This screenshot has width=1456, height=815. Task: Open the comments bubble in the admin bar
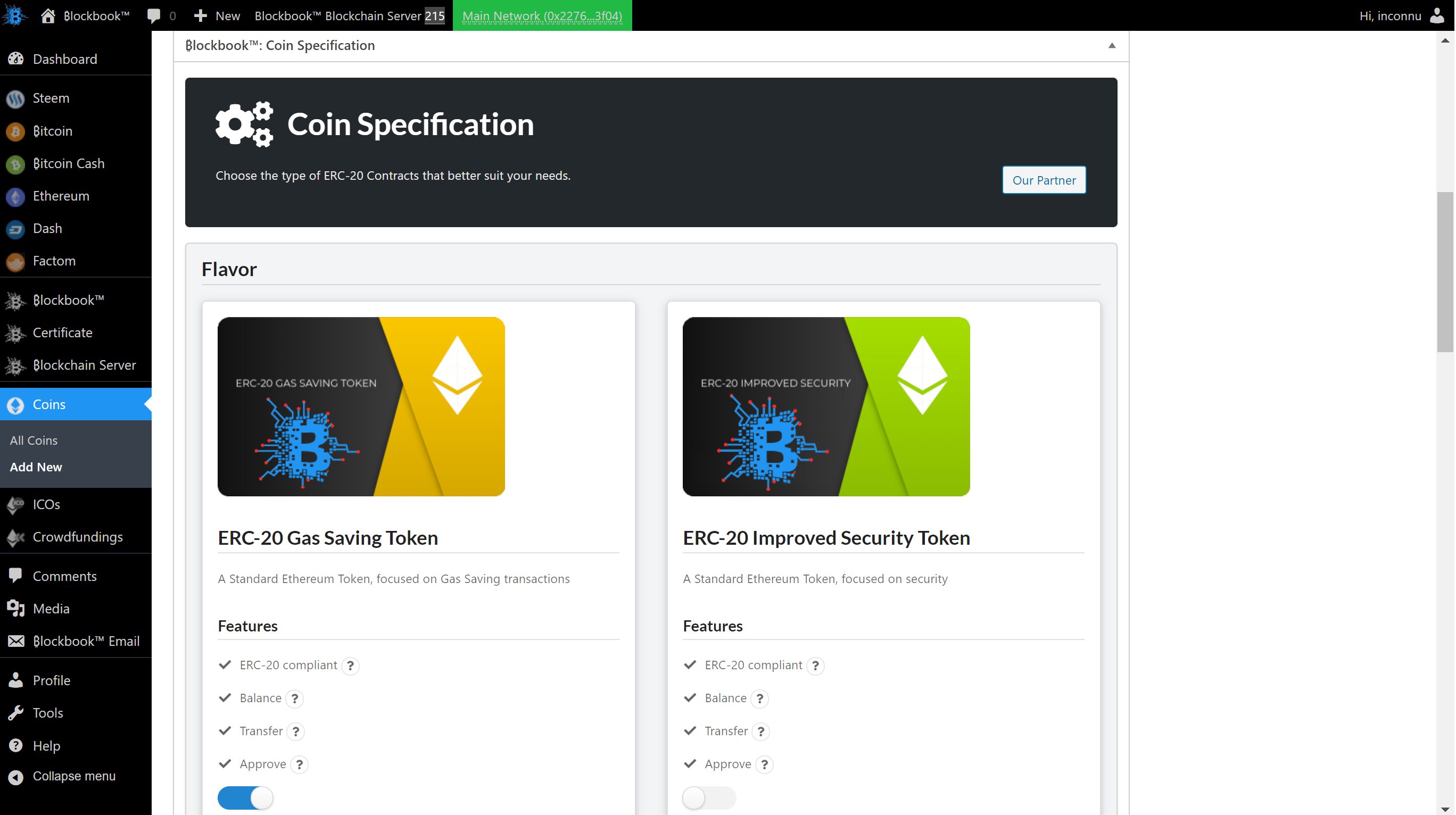pos(153,15)
